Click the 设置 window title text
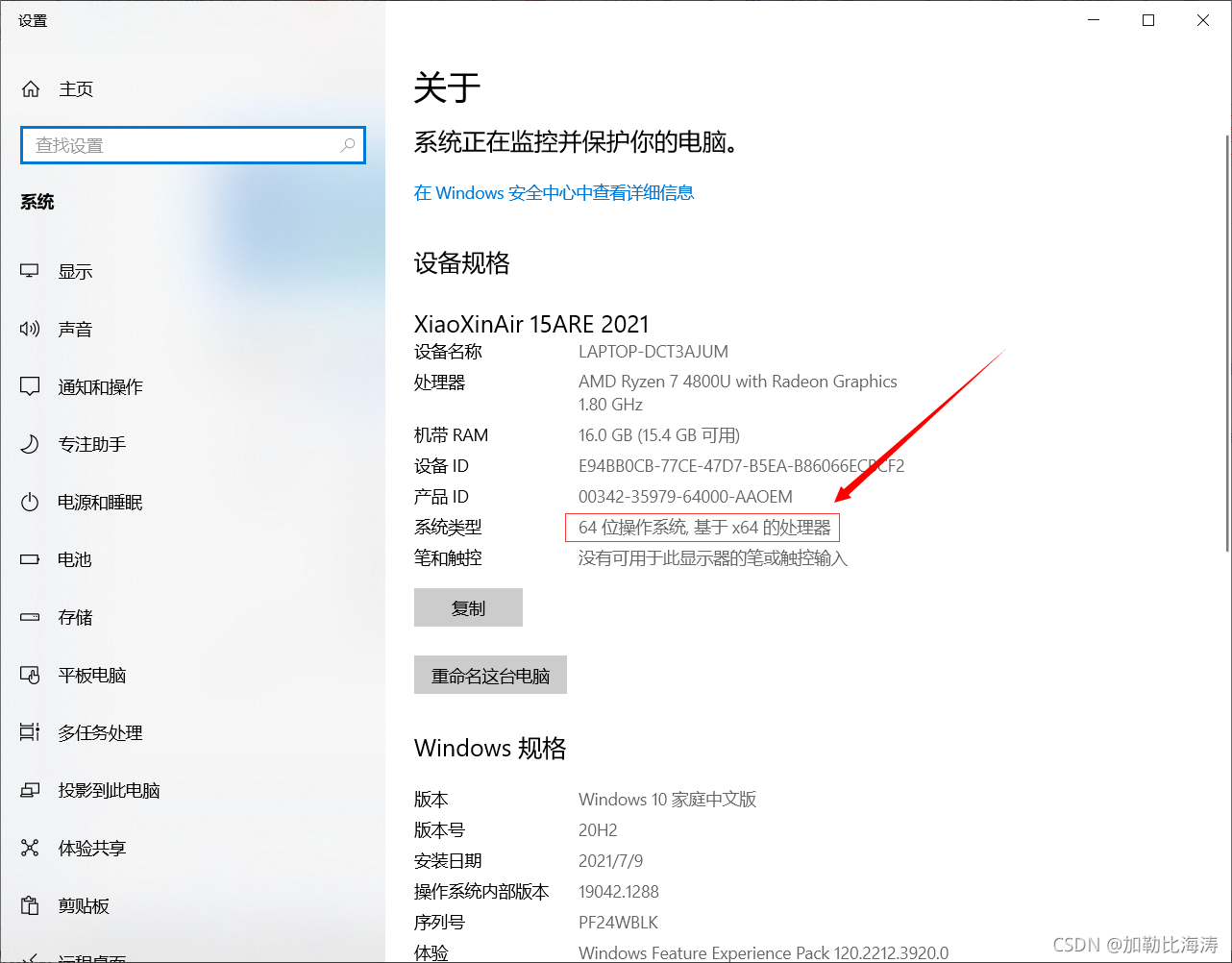The height and width of the screenshot is (963, 1232). [33, 20]
